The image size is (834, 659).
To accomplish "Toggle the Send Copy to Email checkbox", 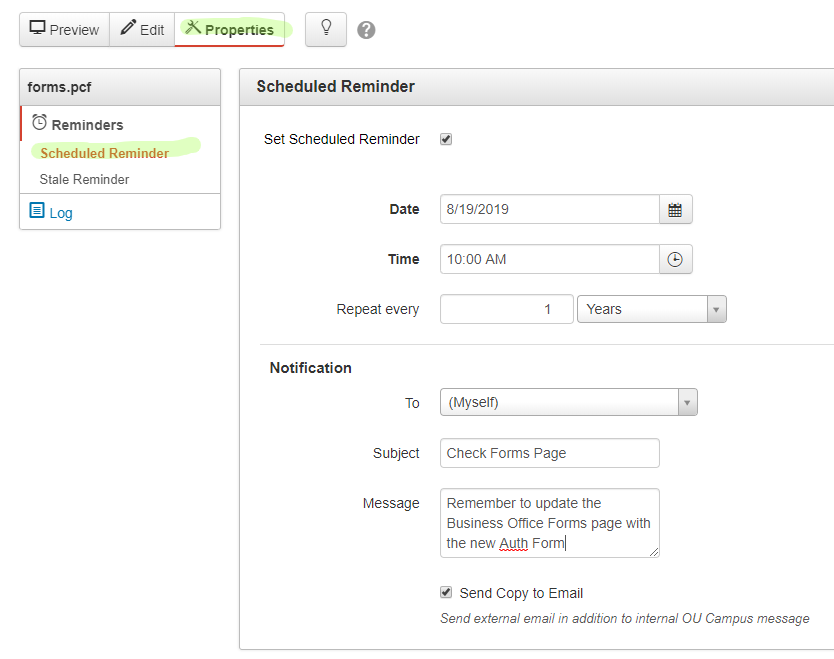I will tap(446, 593).
